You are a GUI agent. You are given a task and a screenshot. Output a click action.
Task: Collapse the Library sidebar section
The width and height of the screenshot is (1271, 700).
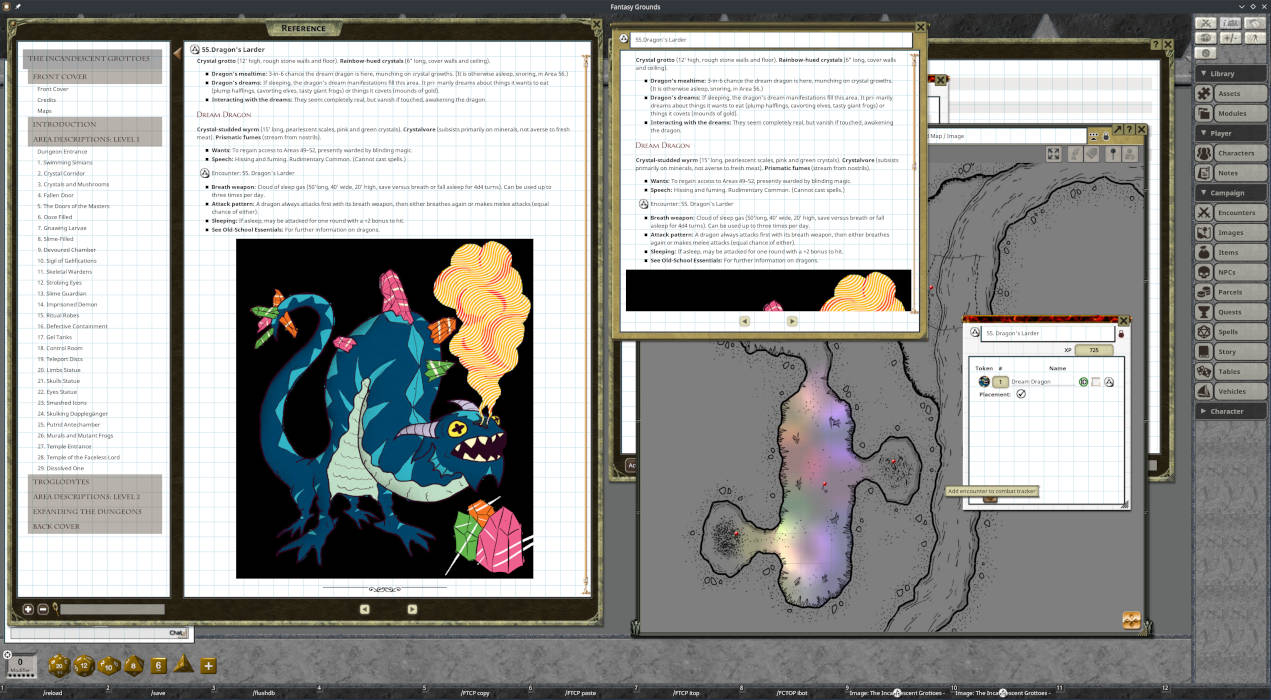(x=1230, y=73)
